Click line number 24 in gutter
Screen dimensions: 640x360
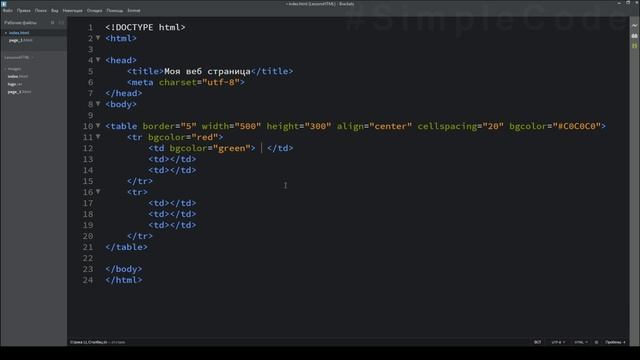pos(88,280)
